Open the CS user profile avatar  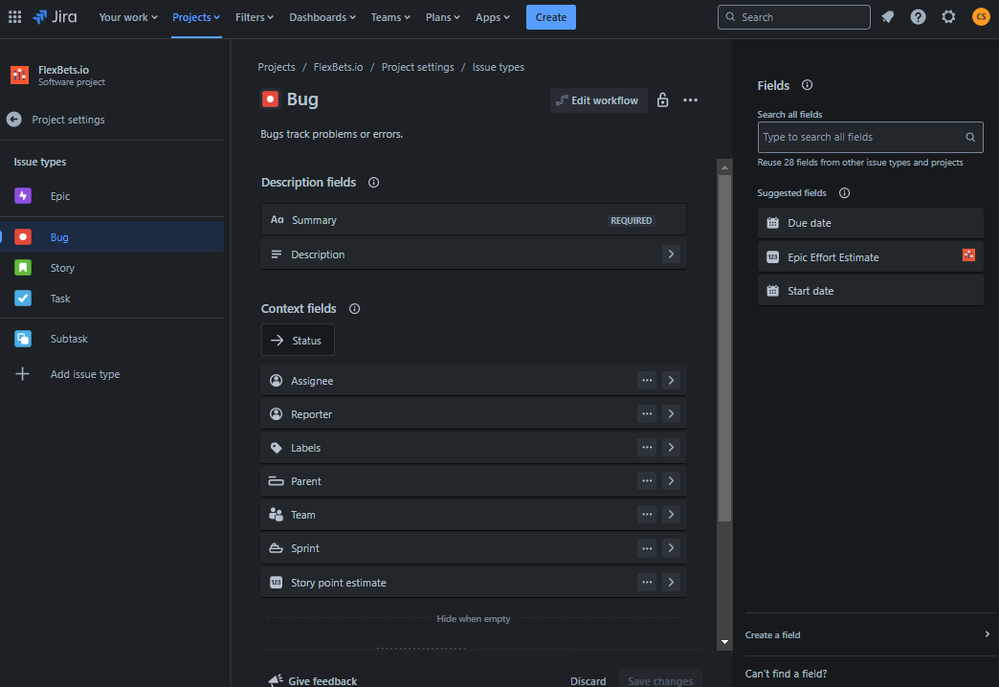coord(981,17)
